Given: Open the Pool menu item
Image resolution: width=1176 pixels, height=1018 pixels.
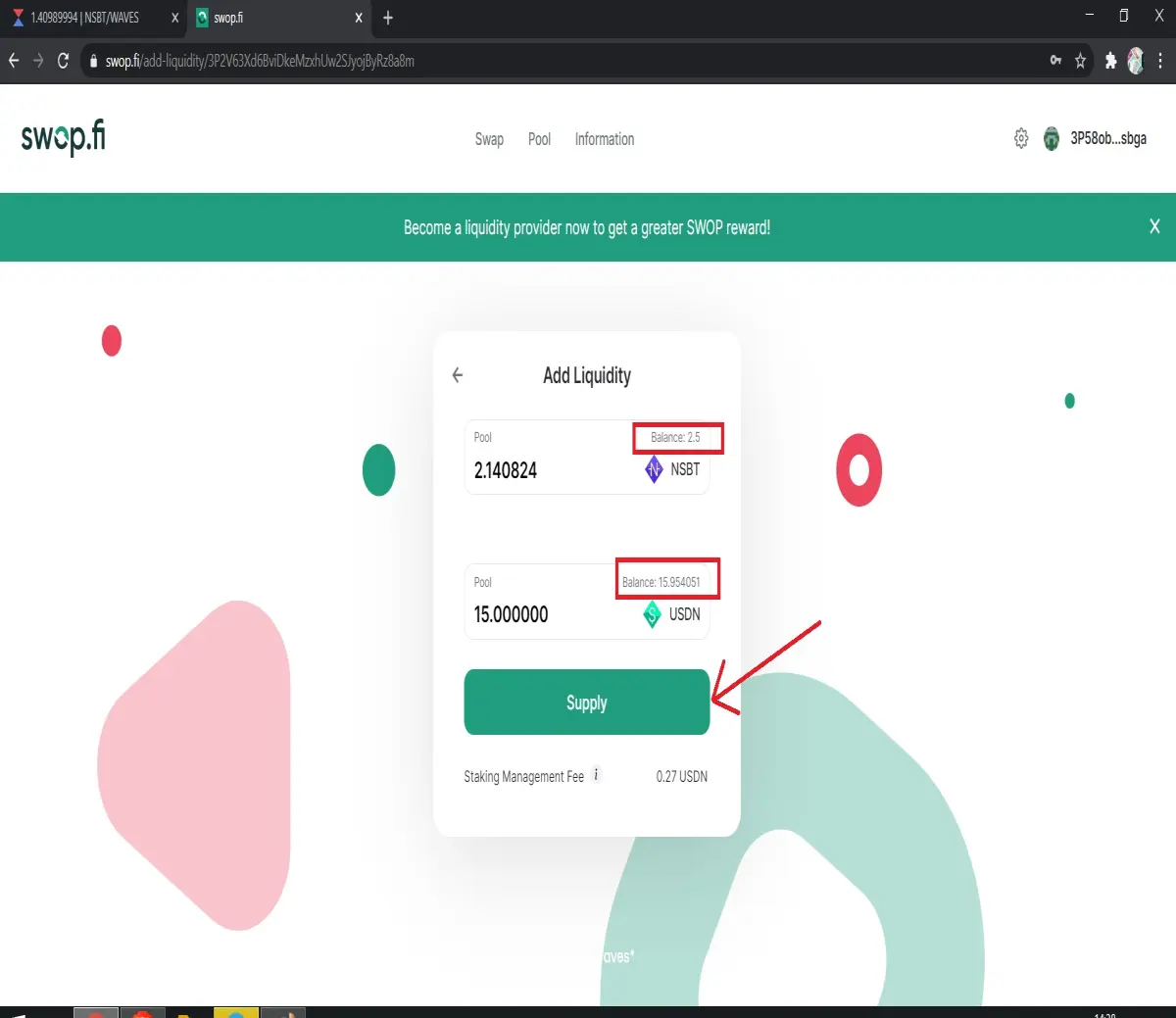Looking at the screenshot, I should tap(539, 139).
